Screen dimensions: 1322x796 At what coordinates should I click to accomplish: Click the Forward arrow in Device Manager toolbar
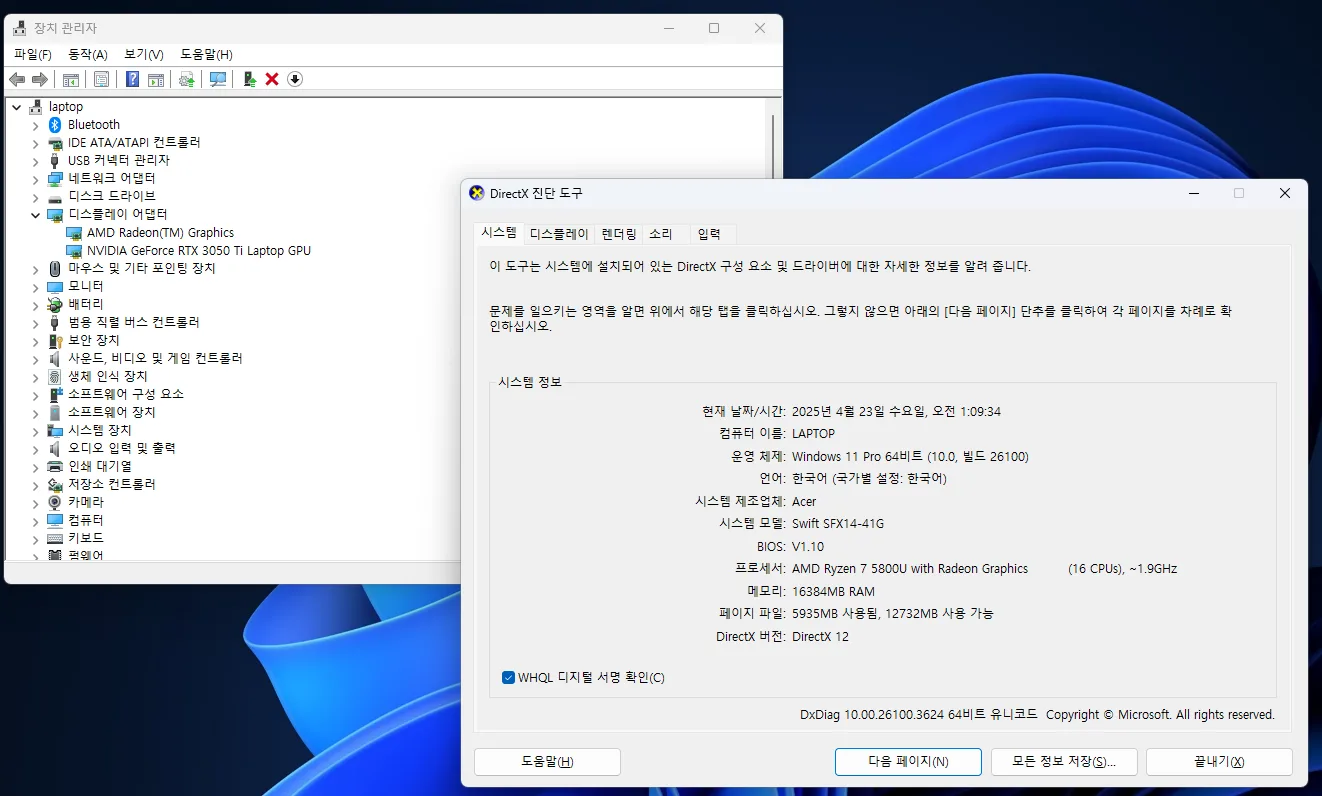tap(40, 79)
